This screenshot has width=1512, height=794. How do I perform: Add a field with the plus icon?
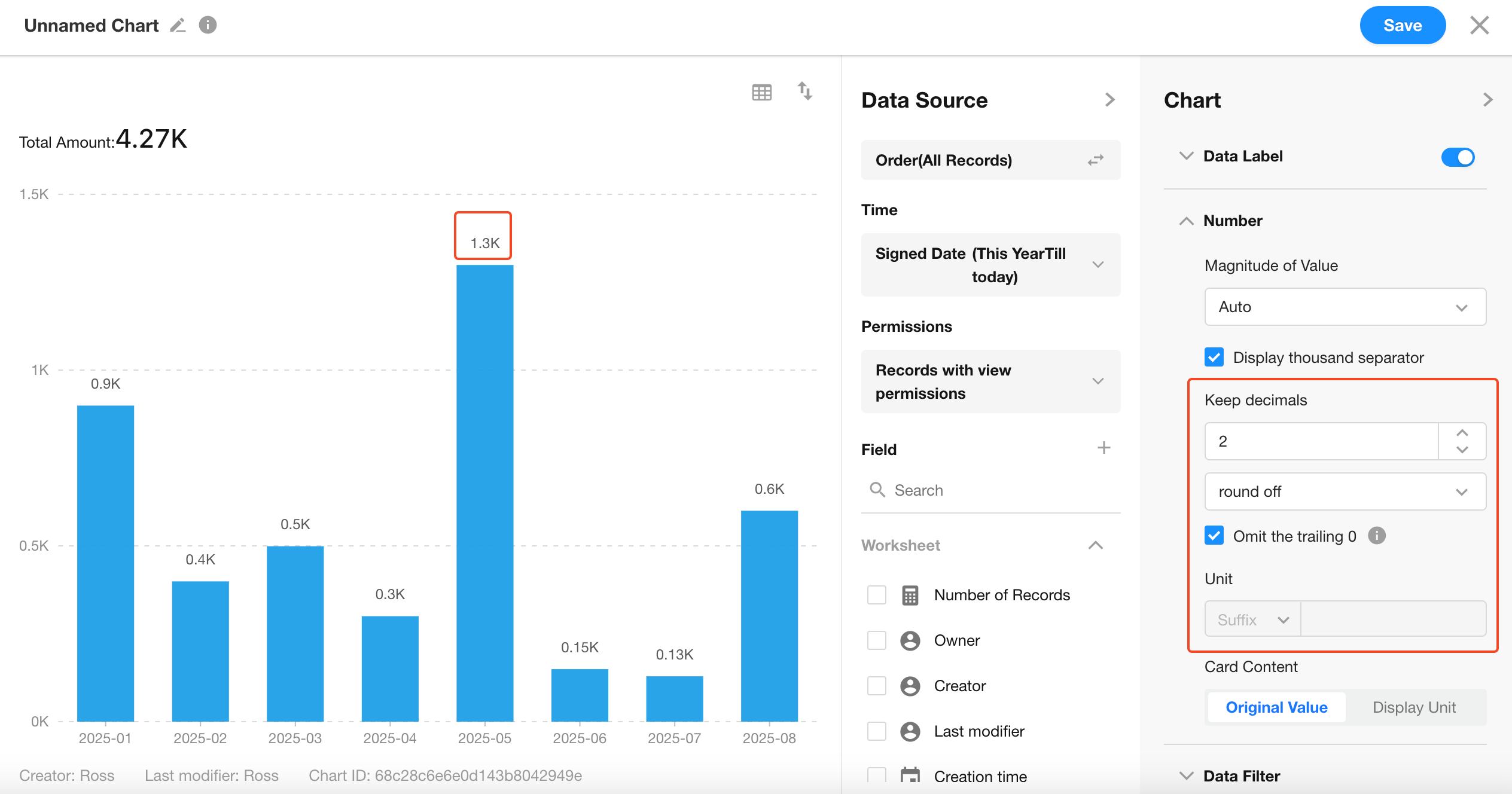click(x=1103, y=448)
